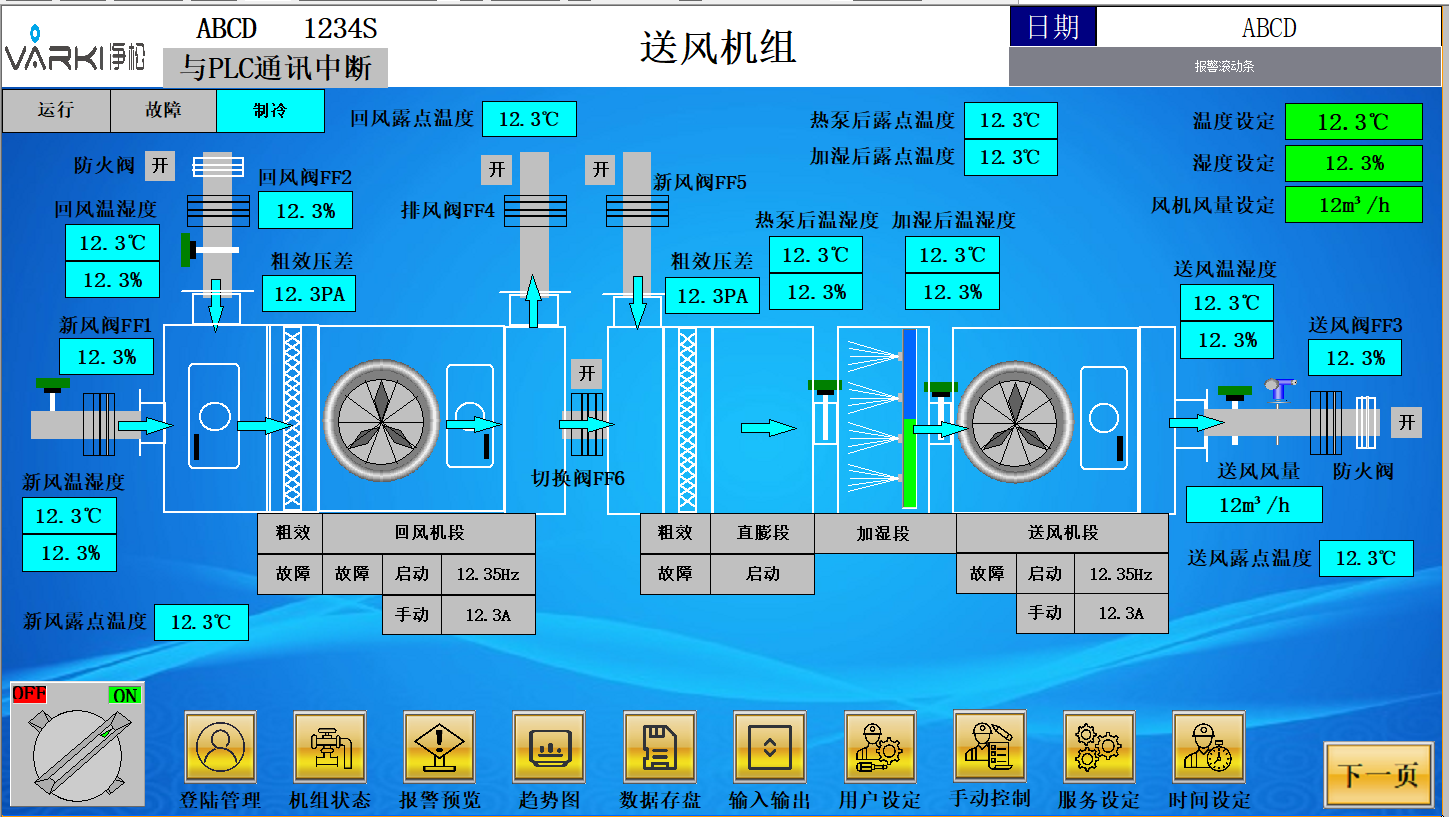Open the 登陆管理 login management icon
1449x817 pixels.
(x=220, y=746)
